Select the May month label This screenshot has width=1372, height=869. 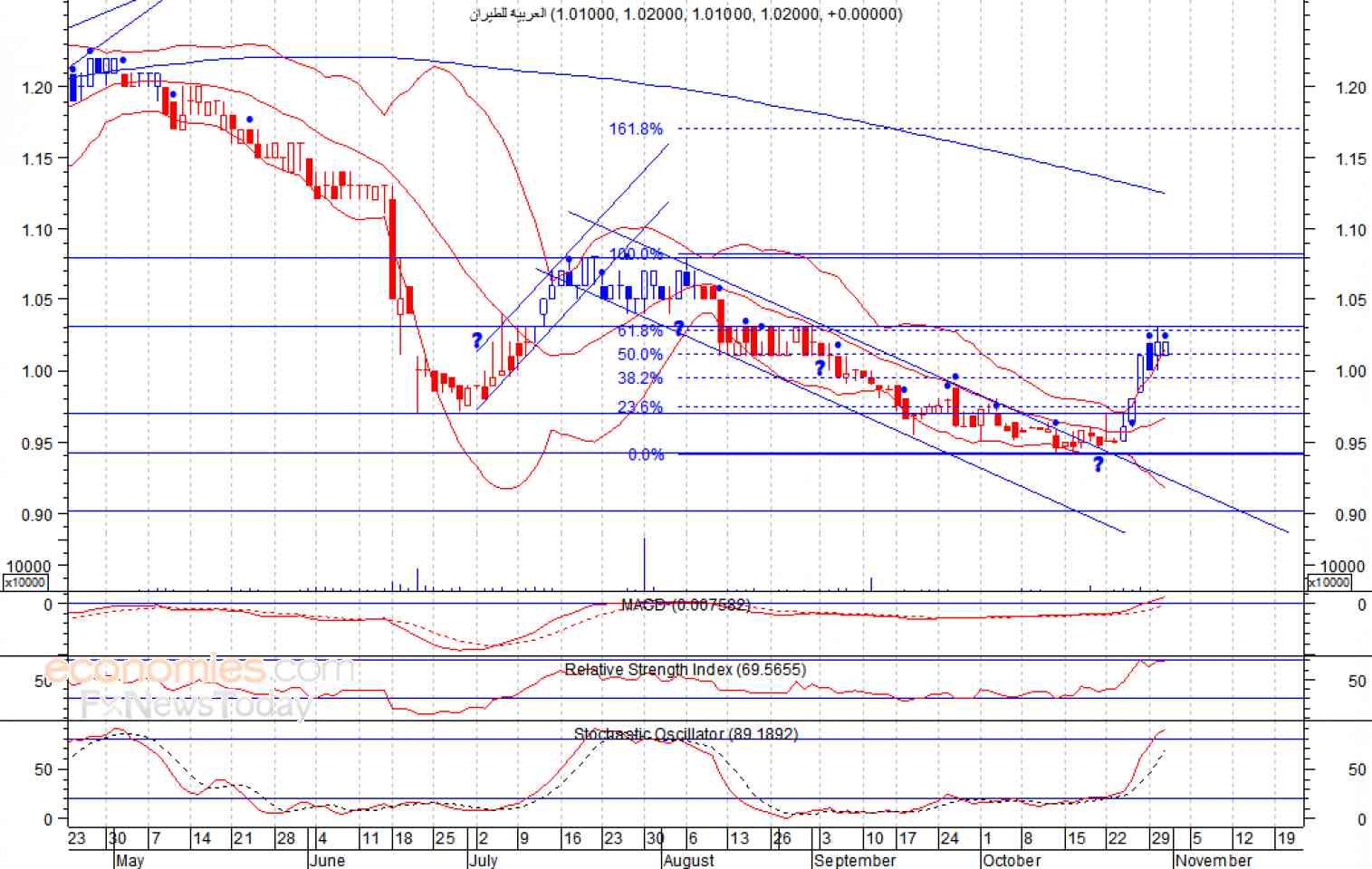[x=130, y=860]
